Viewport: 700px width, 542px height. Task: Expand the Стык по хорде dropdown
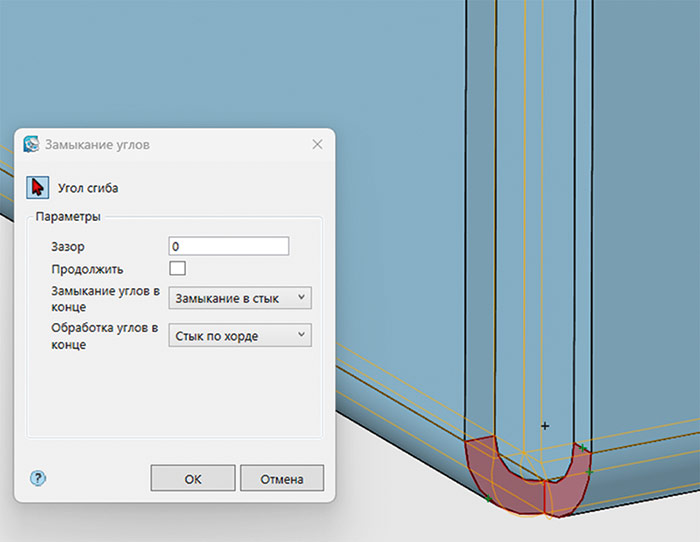240,336
